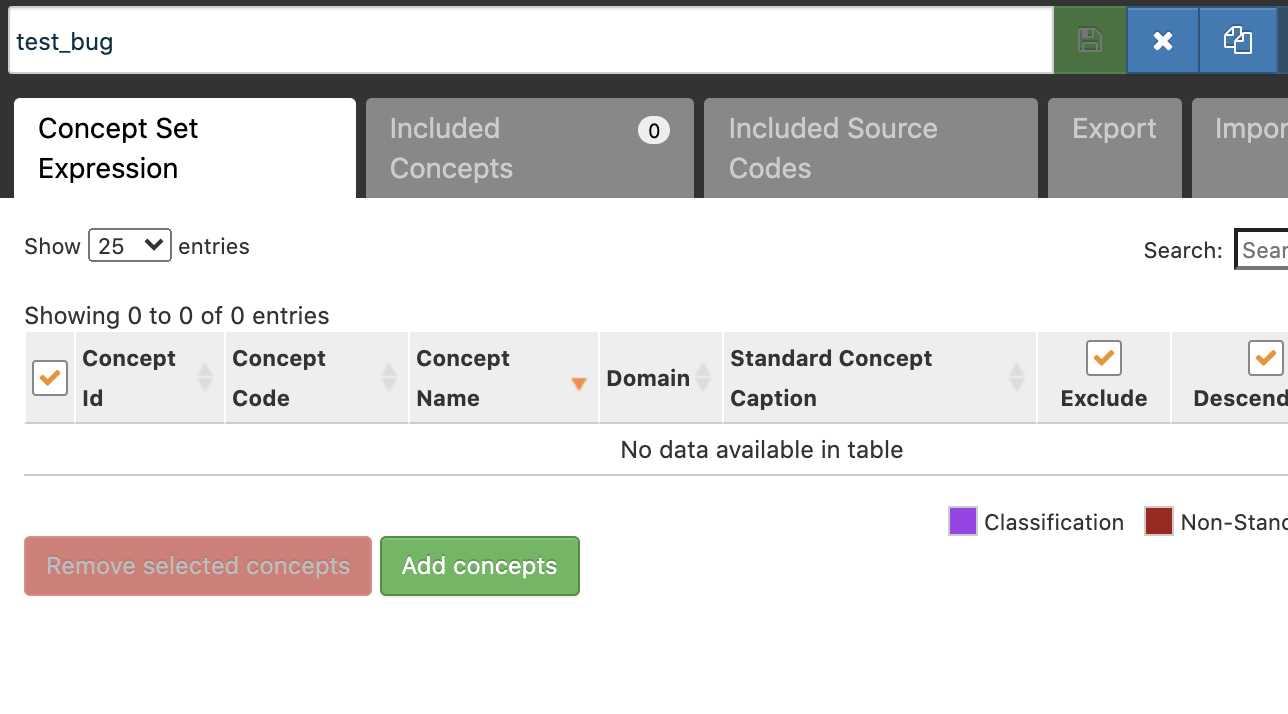Copy the concept set
The image size is (1288, 714).
1238,40
